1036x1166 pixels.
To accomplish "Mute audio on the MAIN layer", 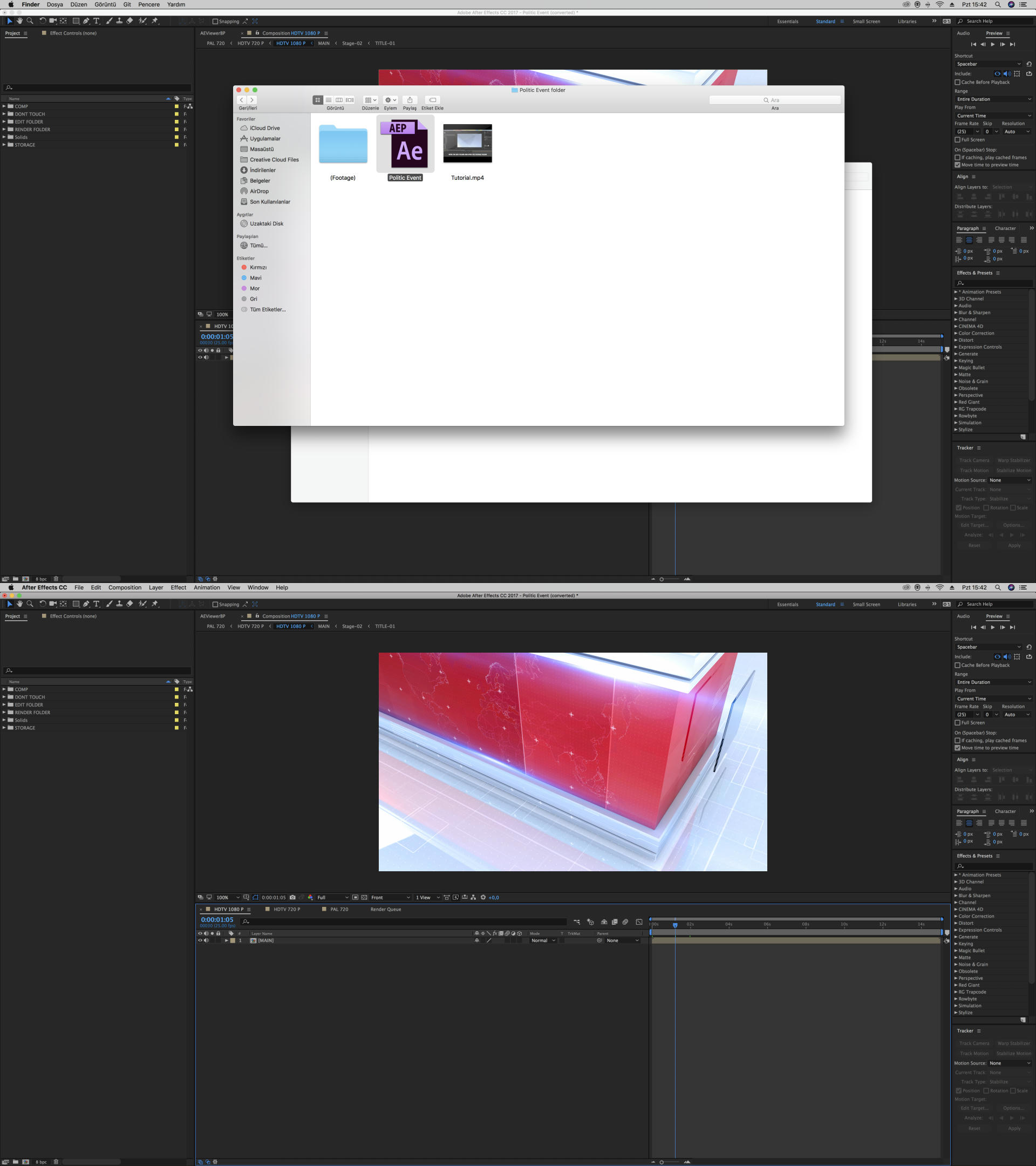I will pos(207,941).
